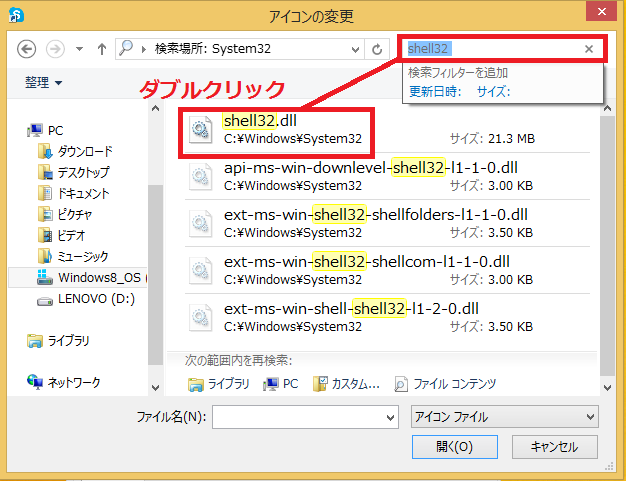Open ビデオ folder in navigation pane
Image resolution: width=626 pixels, height=481 pixels.
click(x=61, y=236)
